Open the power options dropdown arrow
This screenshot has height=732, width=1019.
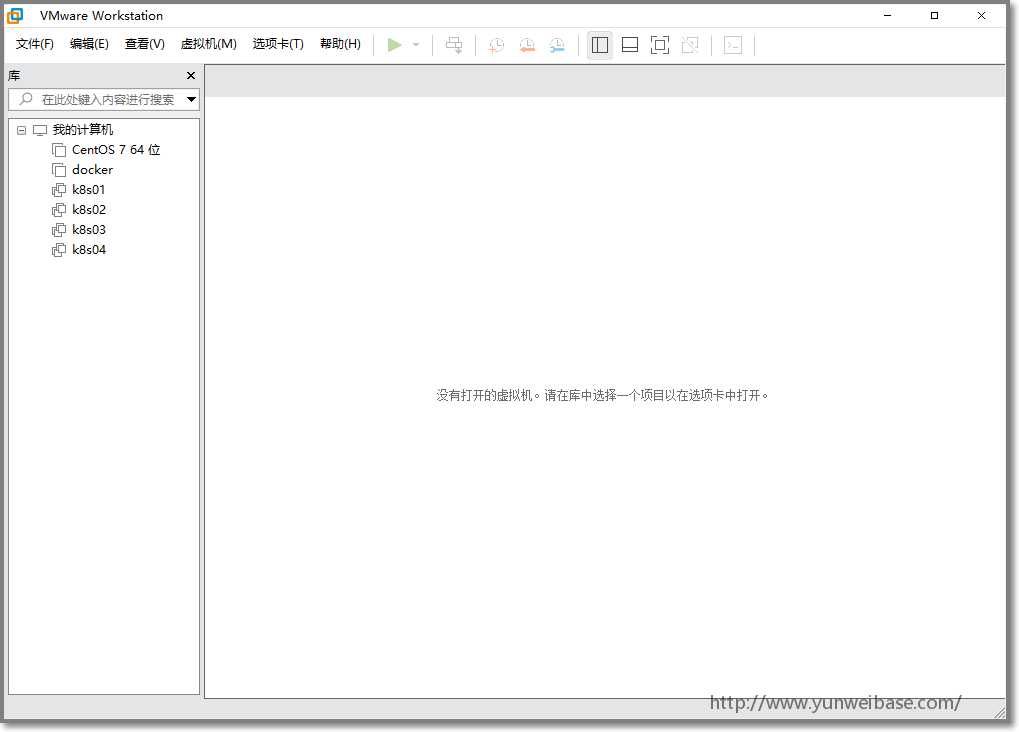pyautogui.click(x=416, y=45)
